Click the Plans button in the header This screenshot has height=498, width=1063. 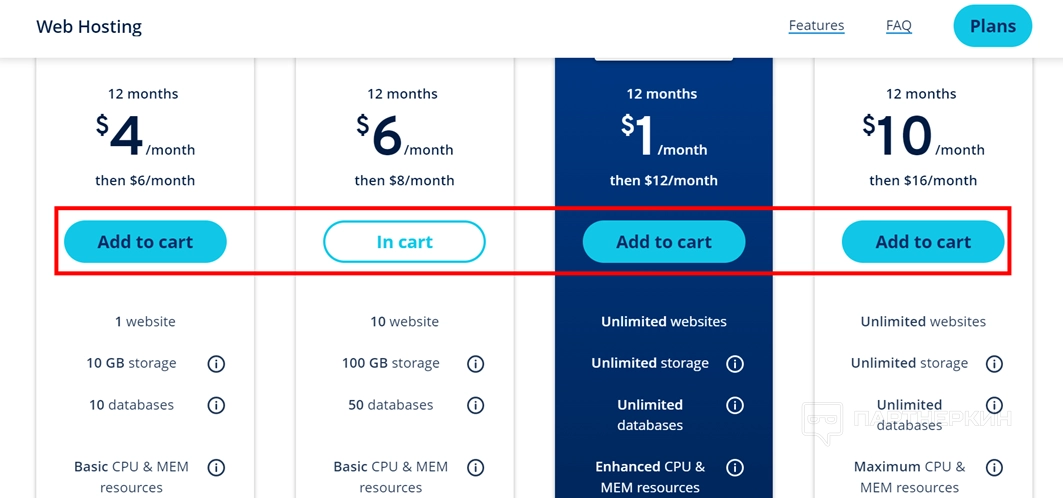pos(992,26)
